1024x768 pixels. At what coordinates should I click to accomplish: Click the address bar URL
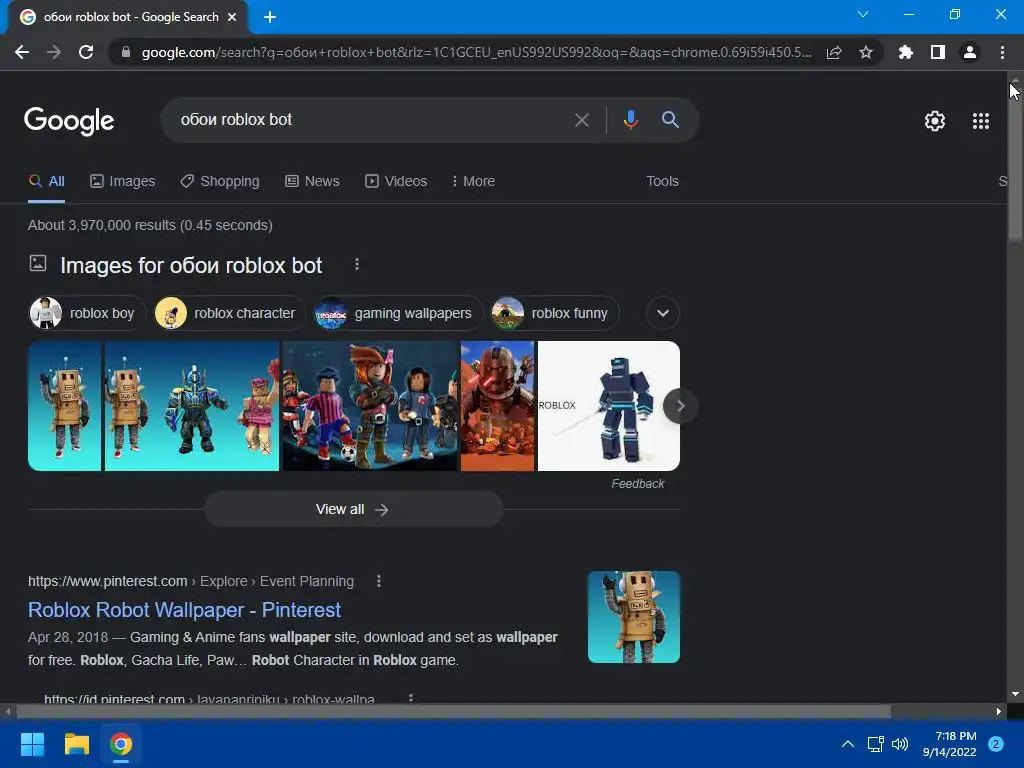477,52
